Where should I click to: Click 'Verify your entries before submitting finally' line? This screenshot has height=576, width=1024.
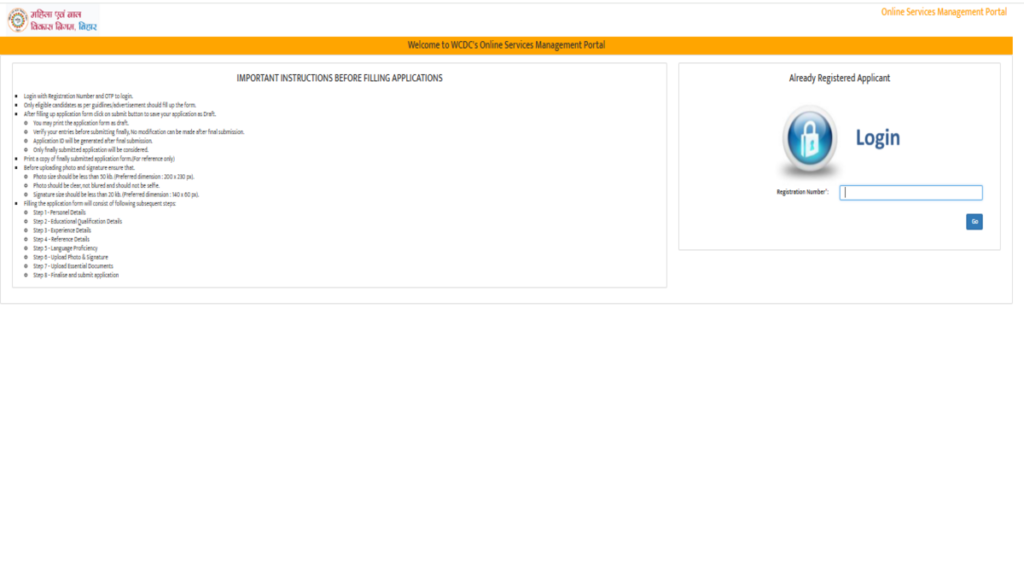coord(138,132)
